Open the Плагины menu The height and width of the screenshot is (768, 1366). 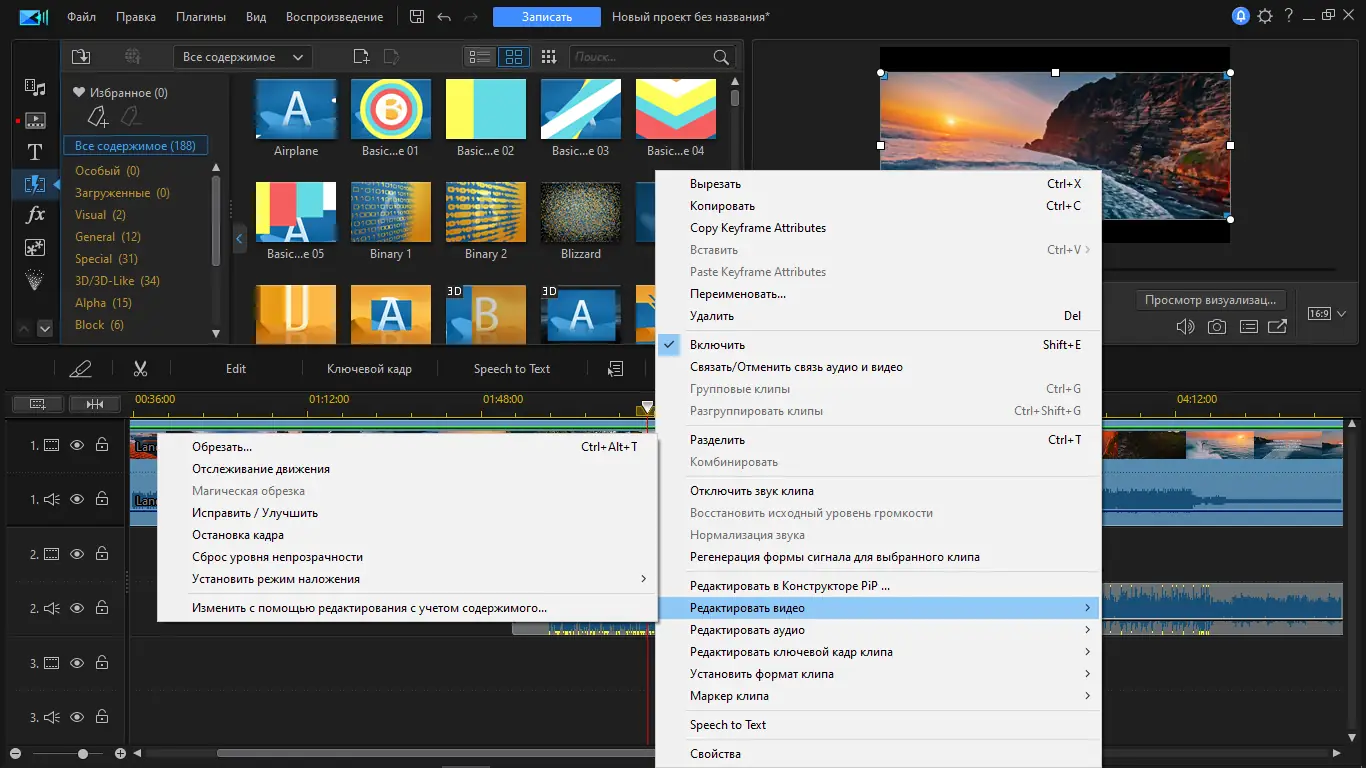pyautogui.click(x=200, y=17)
